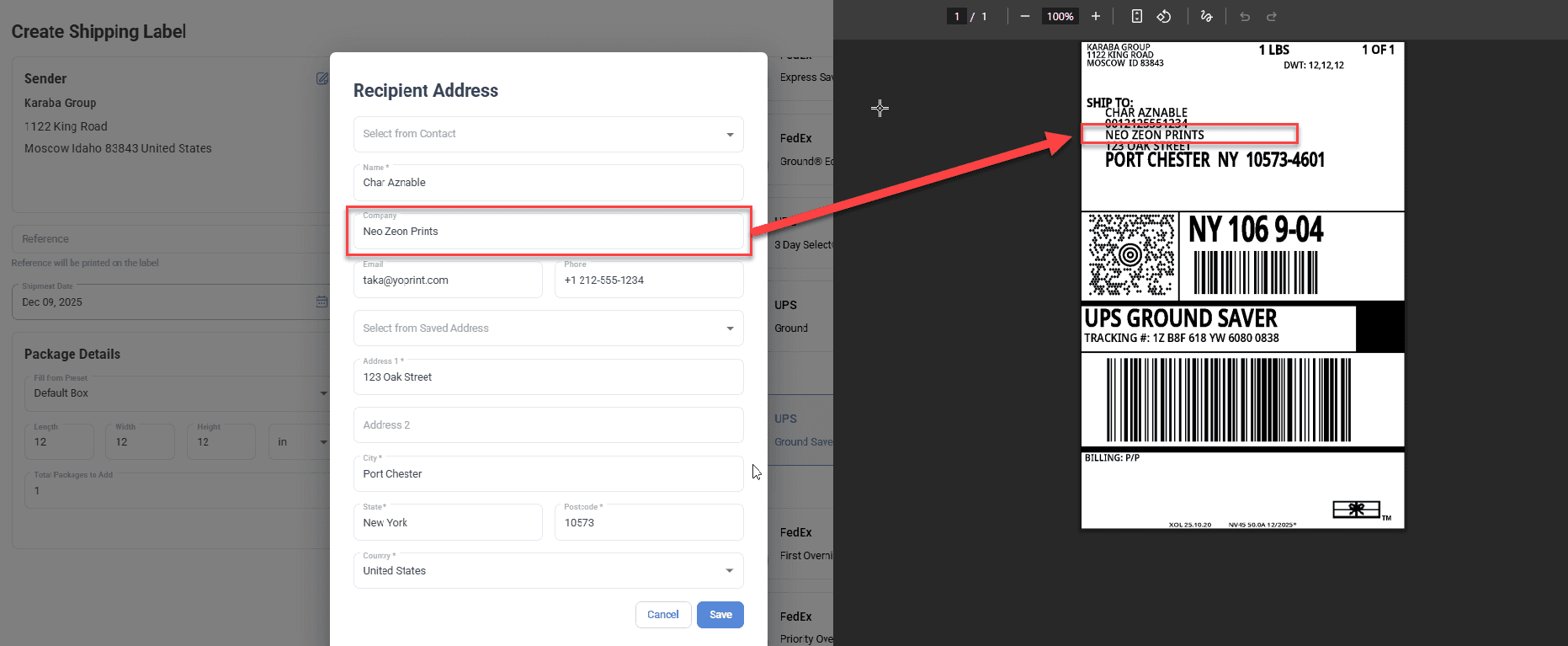This screenshot has width=1568, height=646.
Task: Zoom out the PDF label preview
Action: coord(1024,16)
